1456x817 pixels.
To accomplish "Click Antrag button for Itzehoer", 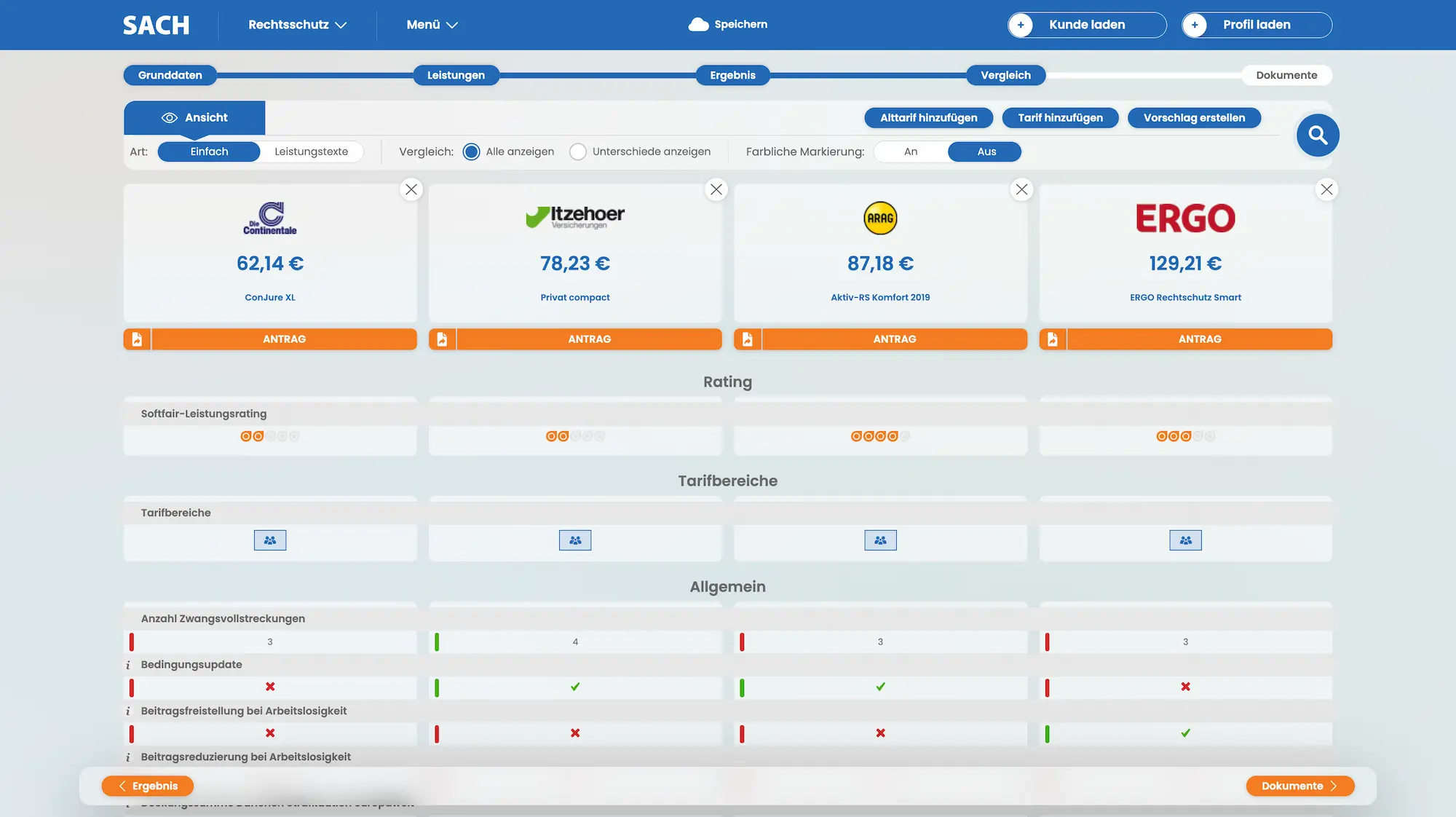I will [589, 339].
